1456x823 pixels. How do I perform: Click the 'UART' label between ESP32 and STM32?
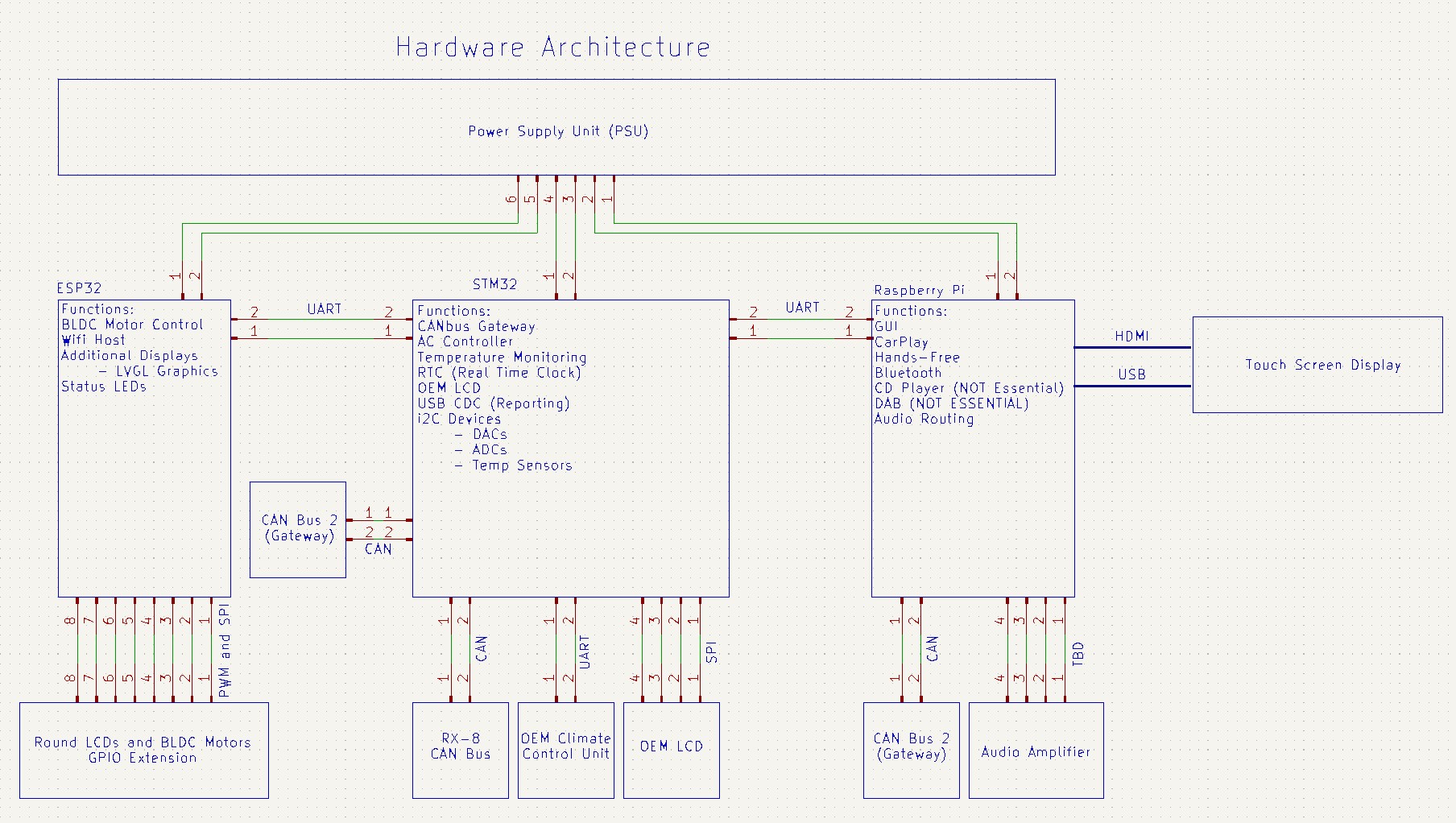325,309
